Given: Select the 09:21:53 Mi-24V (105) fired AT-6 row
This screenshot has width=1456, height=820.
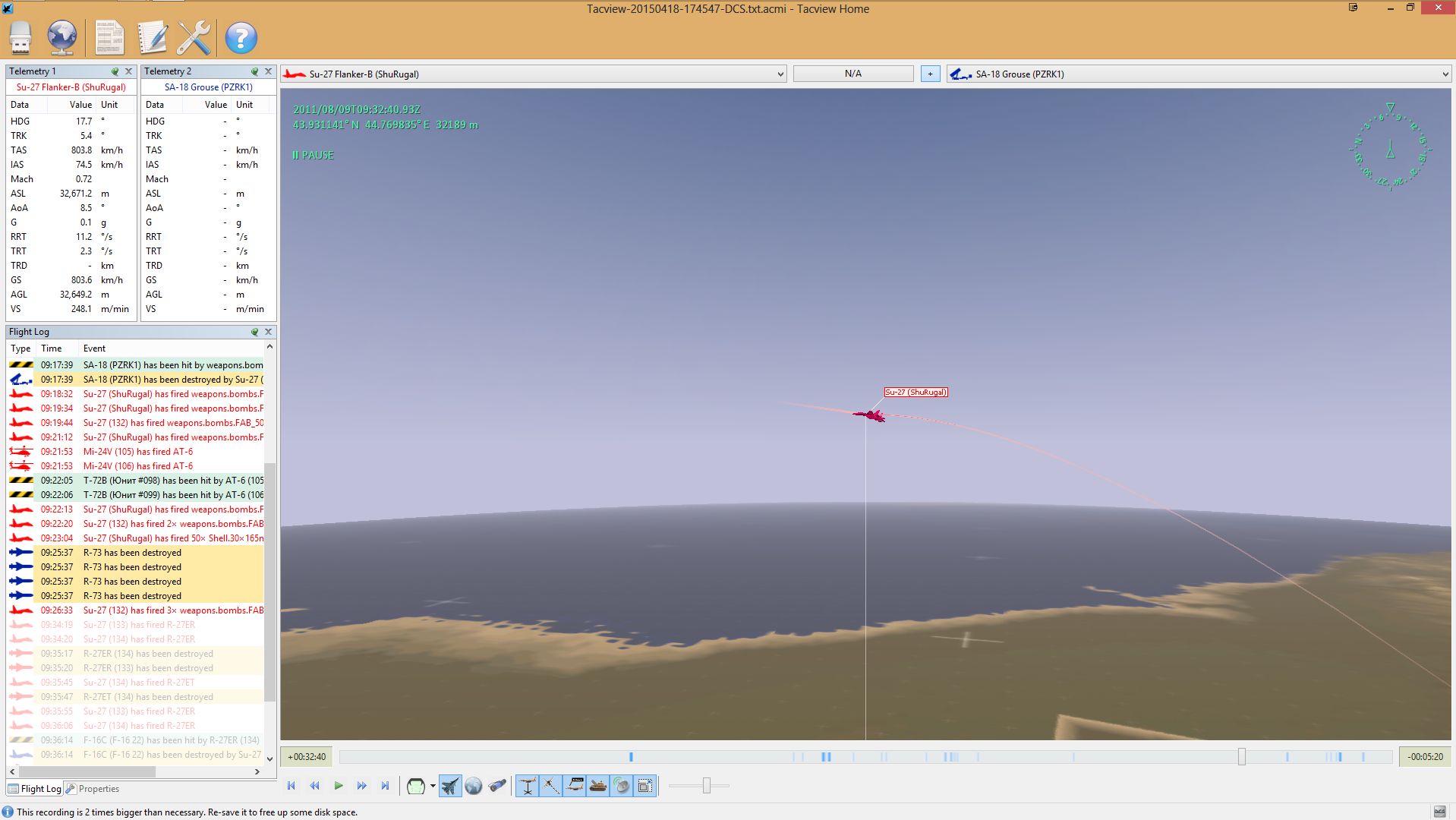Looking at the screenshot, I should click(x=136, y=452).
